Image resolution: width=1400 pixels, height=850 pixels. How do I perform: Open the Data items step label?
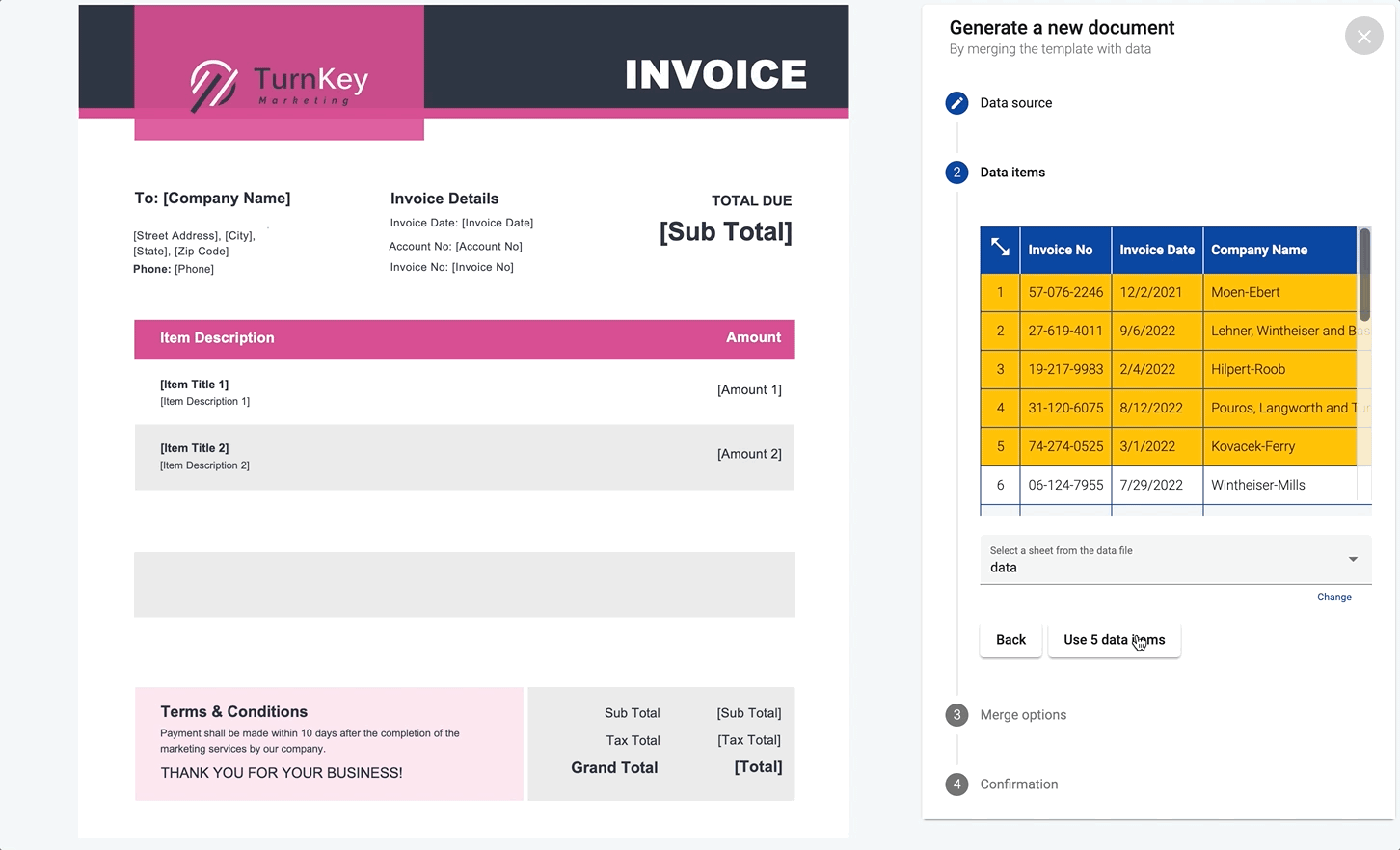1012,173
